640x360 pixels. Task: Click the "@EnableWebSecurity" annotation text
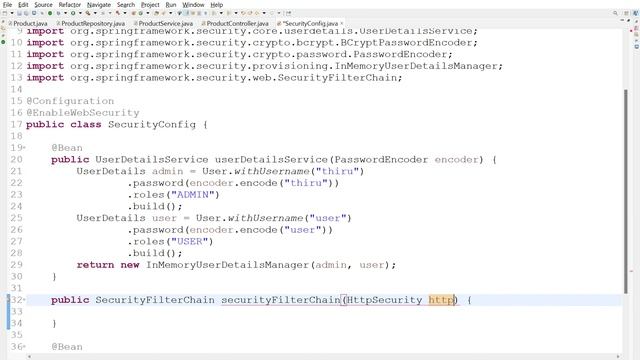point(83,113)
